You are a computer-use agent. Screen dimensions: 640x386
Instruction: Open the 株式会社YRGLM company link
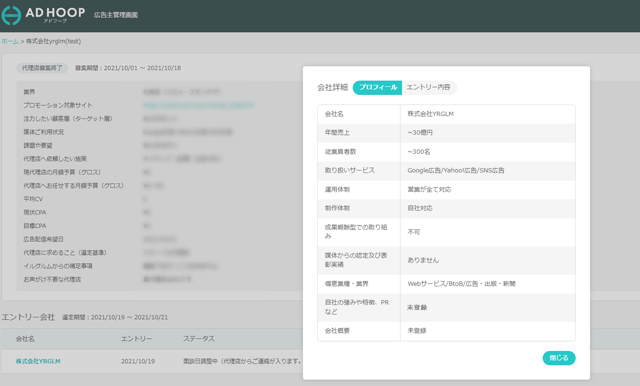38,361
